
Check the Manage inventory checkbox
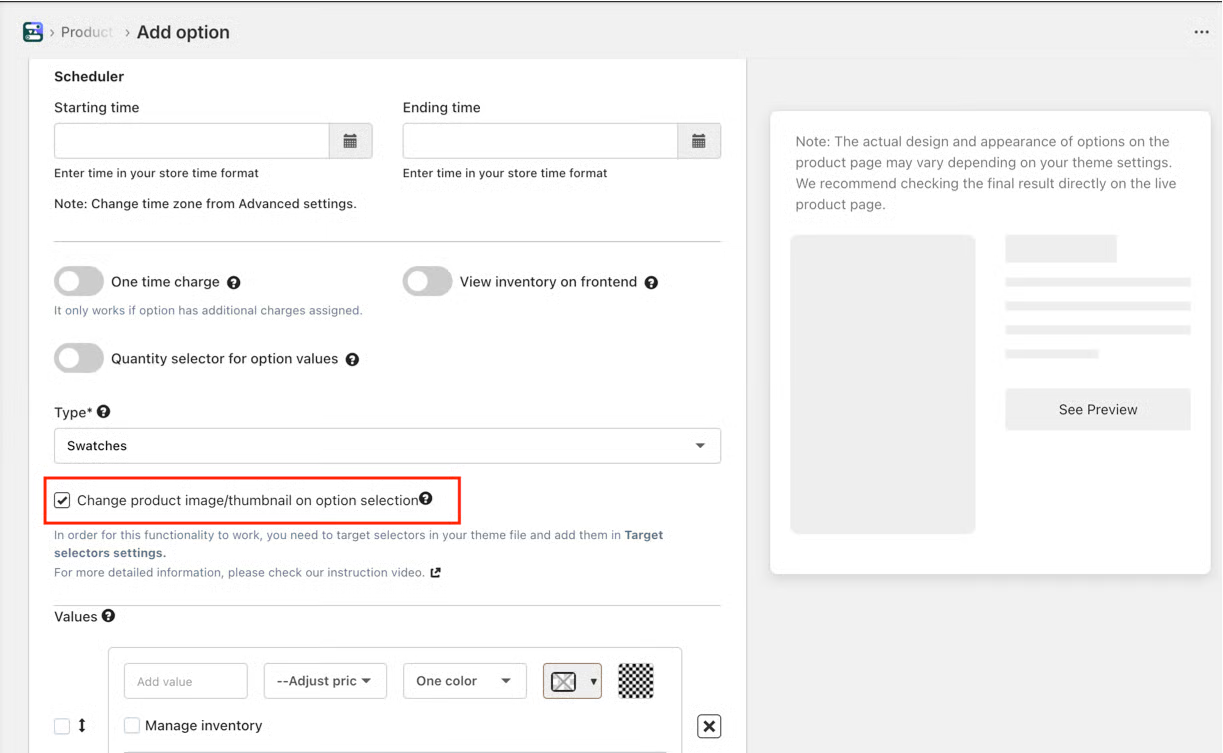coord(132,725)
